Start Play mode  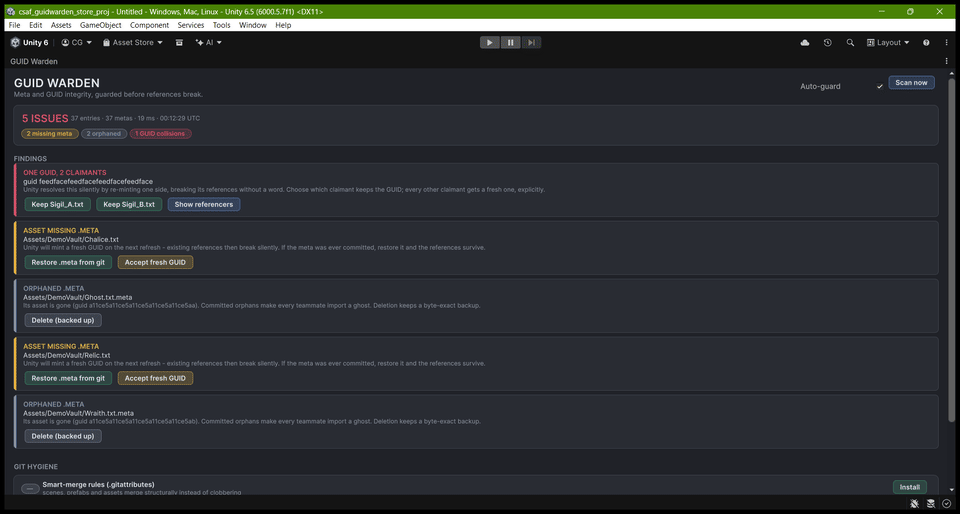tap(489, 42)
